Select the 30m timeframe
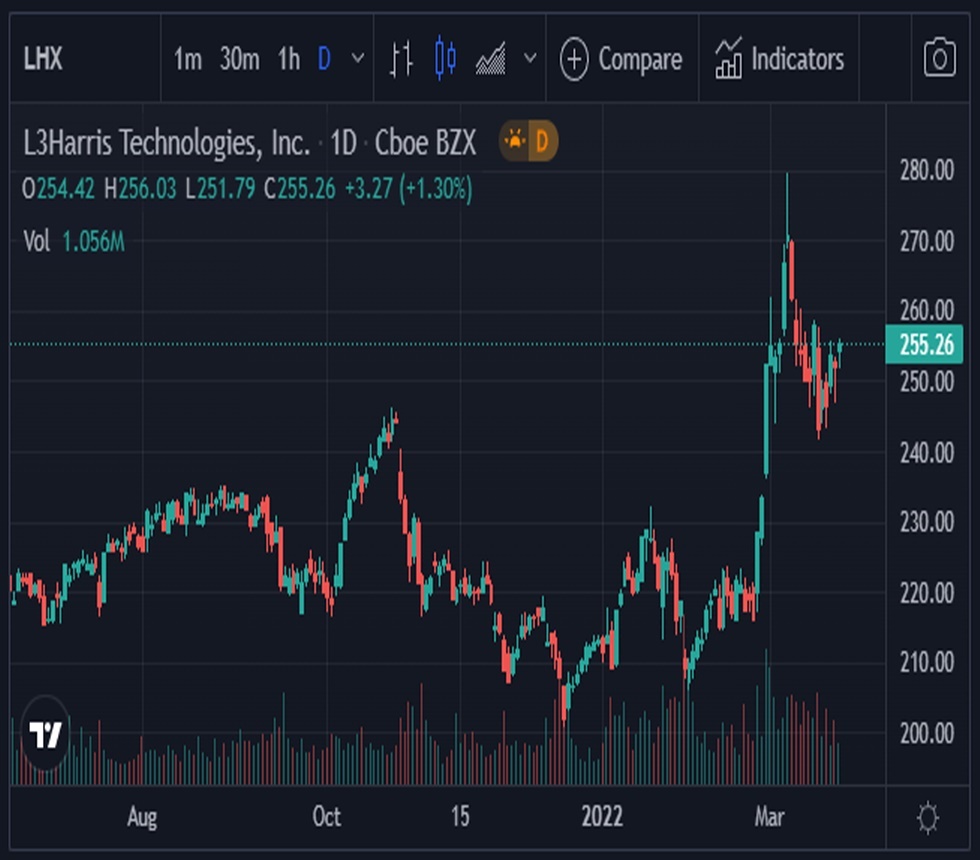The width and height of the screenshot is (980, 860). click(x=239, y=59)
